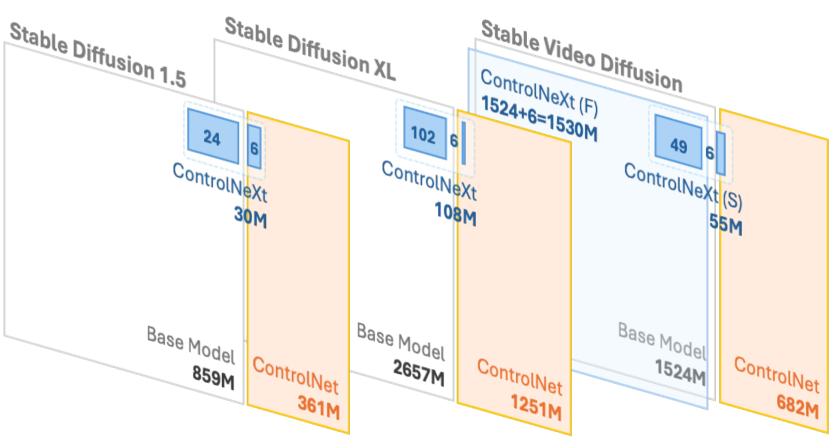
Task: Select the 6 block beside the 102 box
Action: coord(454,140)
